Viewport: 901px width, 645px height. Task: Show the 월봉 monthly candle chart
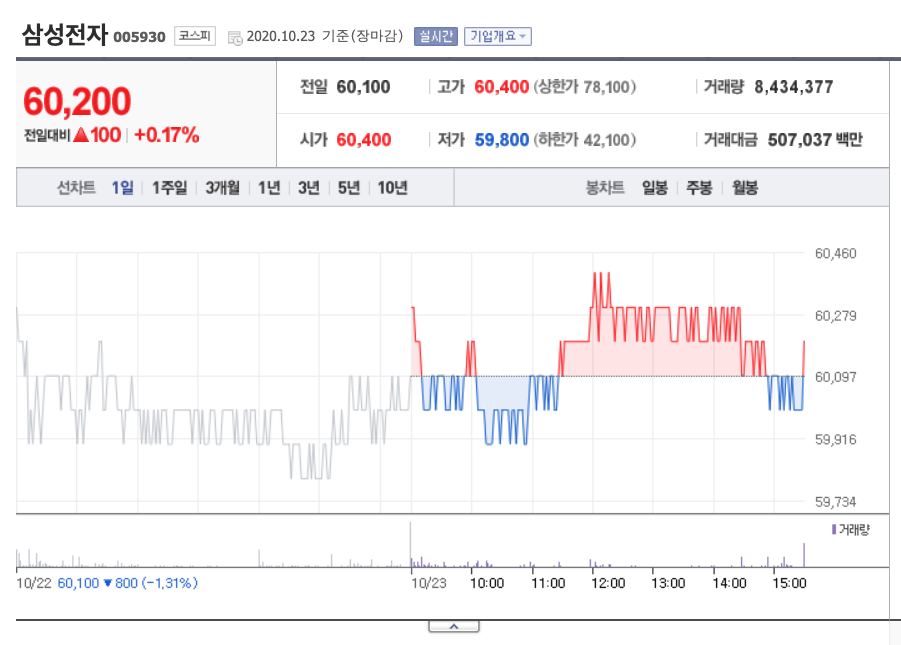[x=745, y=187]
